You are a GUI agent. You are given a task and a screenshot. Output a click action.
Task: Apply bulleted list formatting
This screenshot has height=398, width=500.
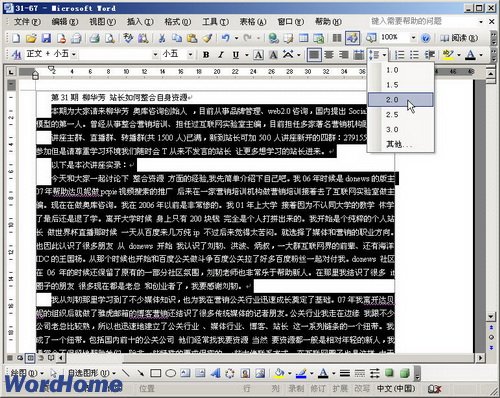point(414,54)
